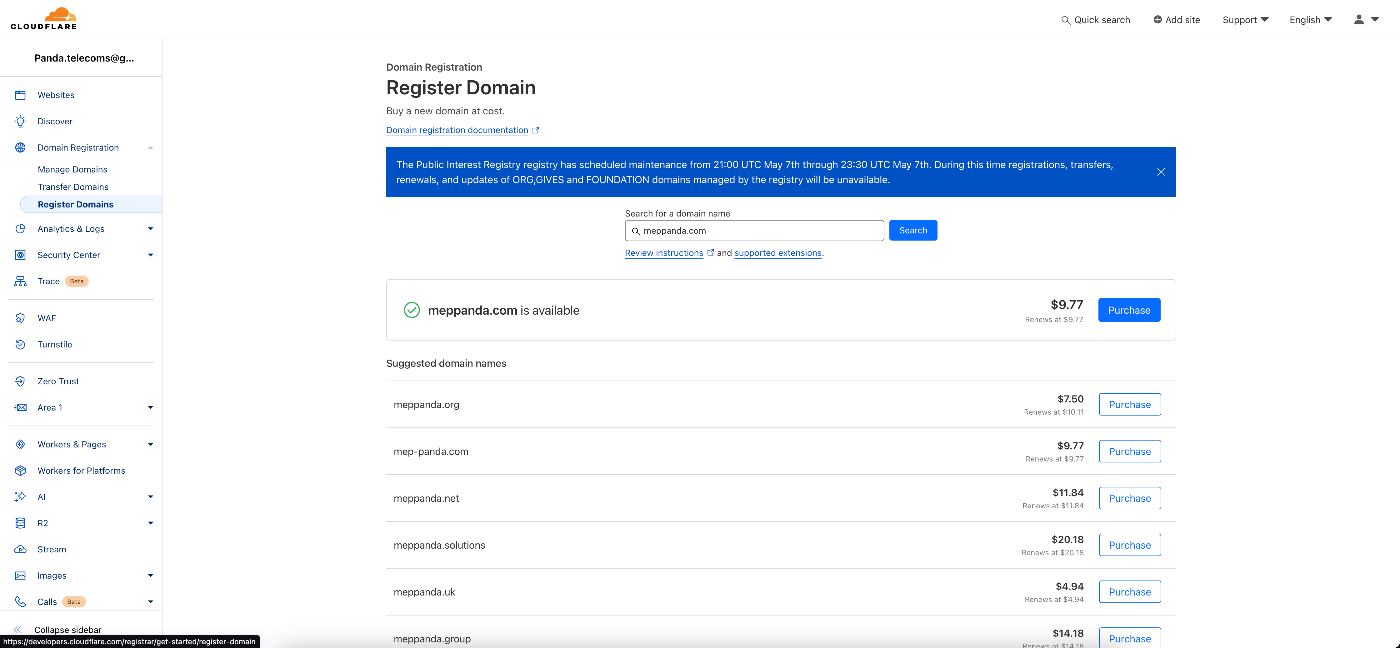
Task: Click the blue Search button
Action: pos(913,230)
